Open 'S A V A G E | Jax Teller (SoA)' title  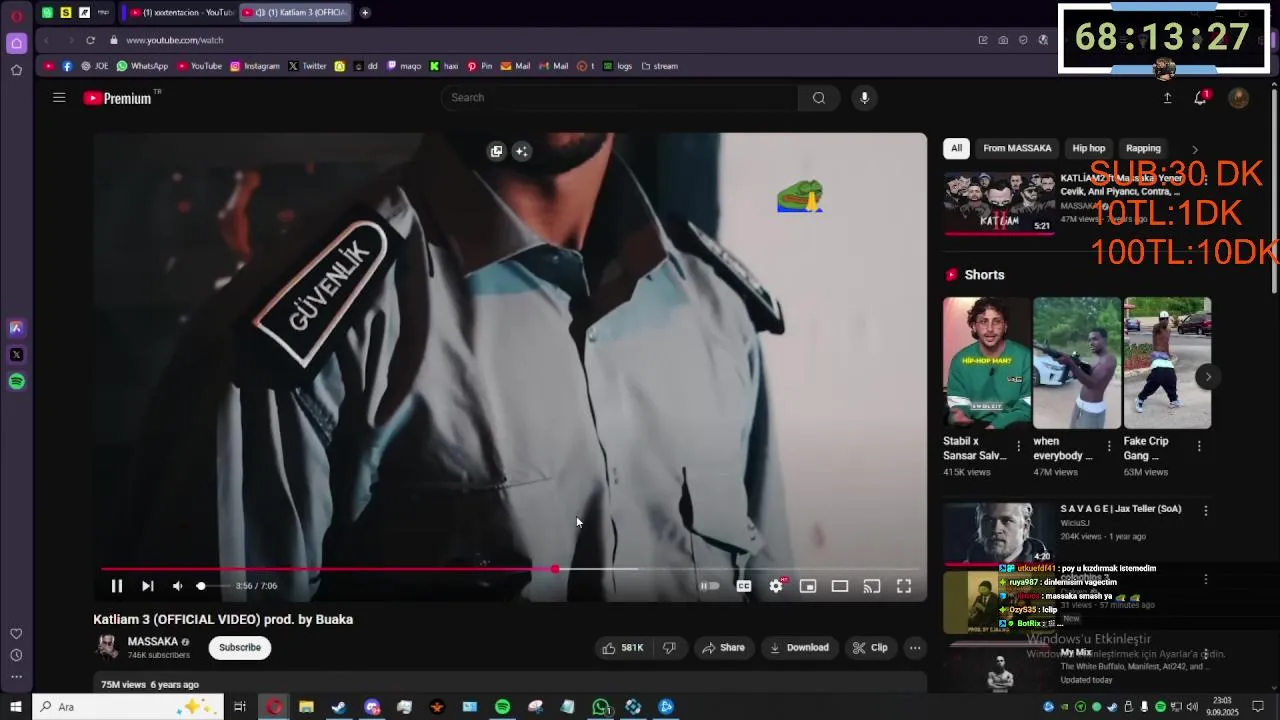1121,509
